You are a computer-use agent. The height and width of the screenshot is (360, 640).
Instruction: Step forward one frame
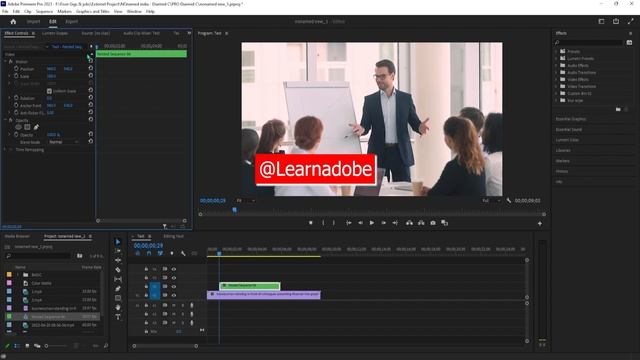tap(383, 223)
